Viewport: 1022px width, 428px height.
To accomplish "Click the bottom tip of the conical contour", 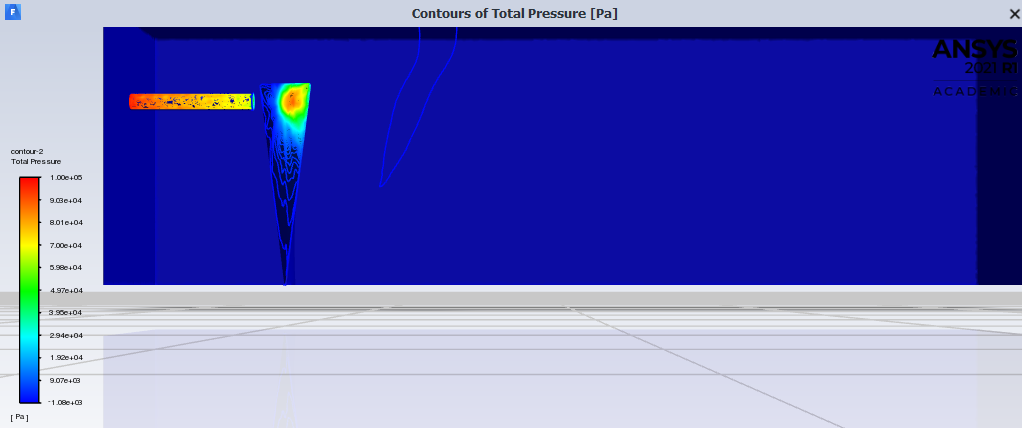I will [x=285, y=282].
